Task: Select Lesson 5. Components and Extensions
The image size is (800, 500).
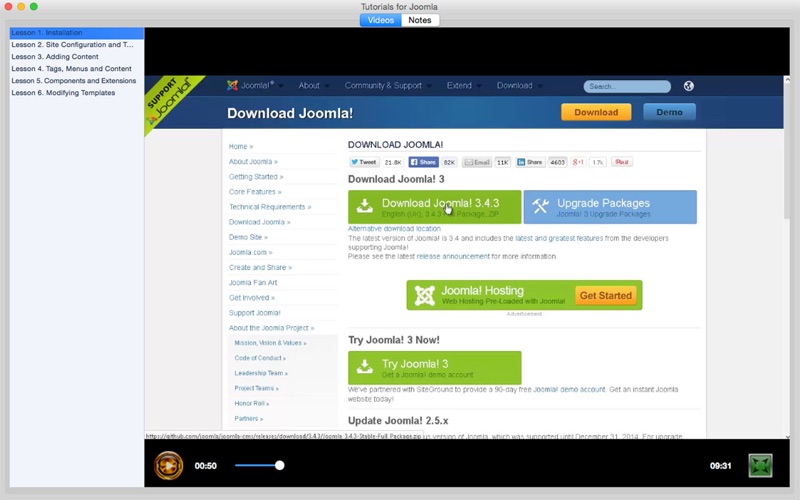Action: pyautogui.click(x=77, y=81)
